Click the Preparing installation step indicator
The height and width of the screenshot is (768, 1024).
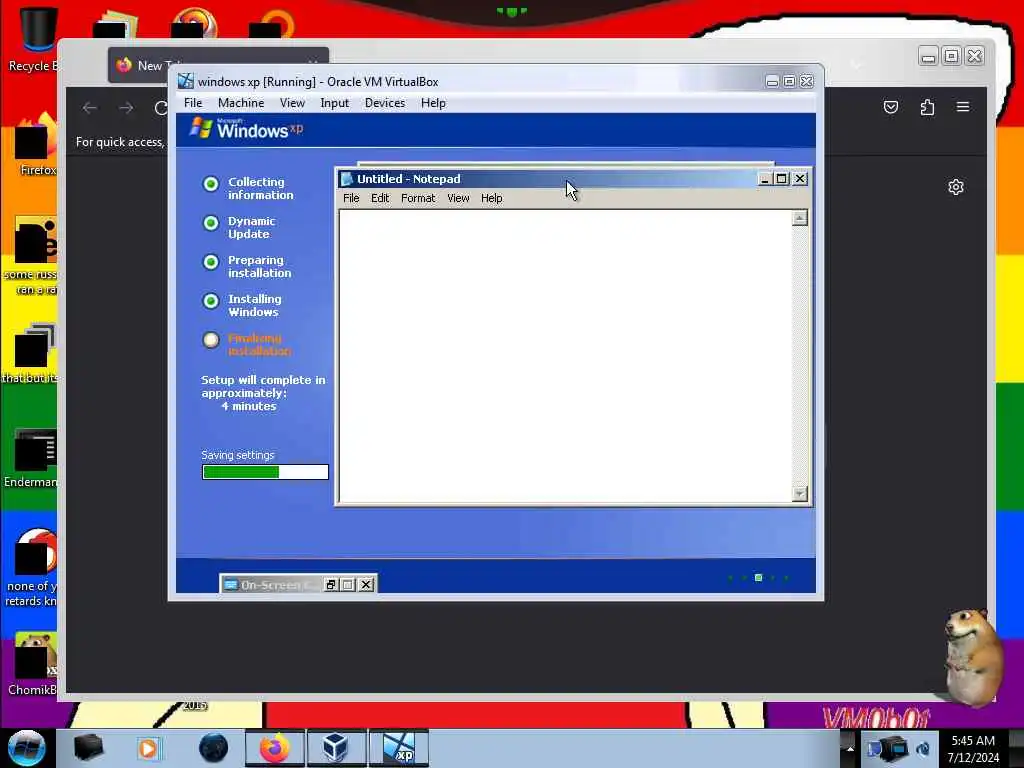pyautogui.click(x=210, y=262)
